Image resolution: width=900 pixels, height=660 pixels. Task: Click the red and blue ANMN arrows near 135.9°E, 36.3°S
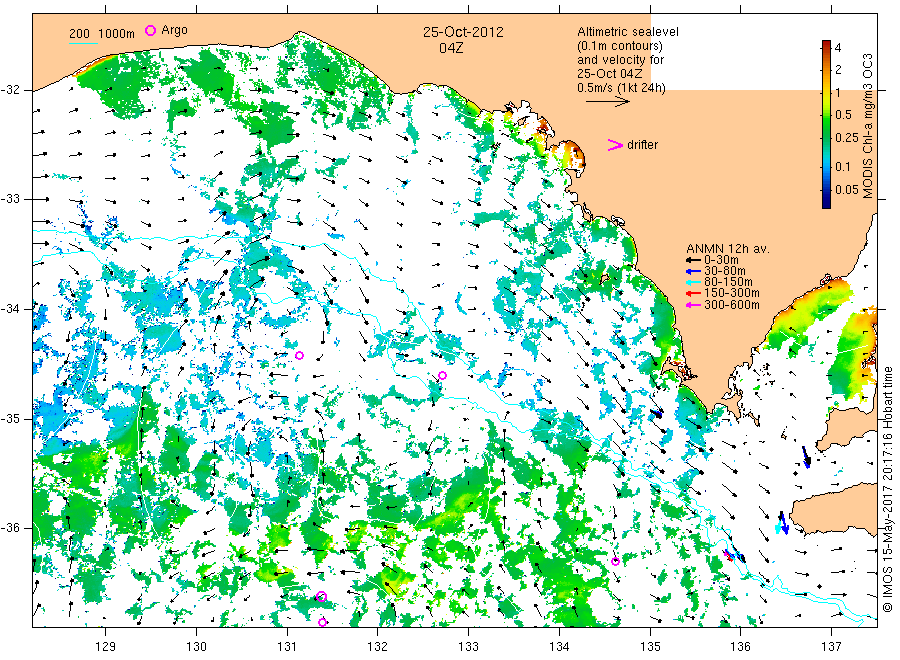[734, 556]
